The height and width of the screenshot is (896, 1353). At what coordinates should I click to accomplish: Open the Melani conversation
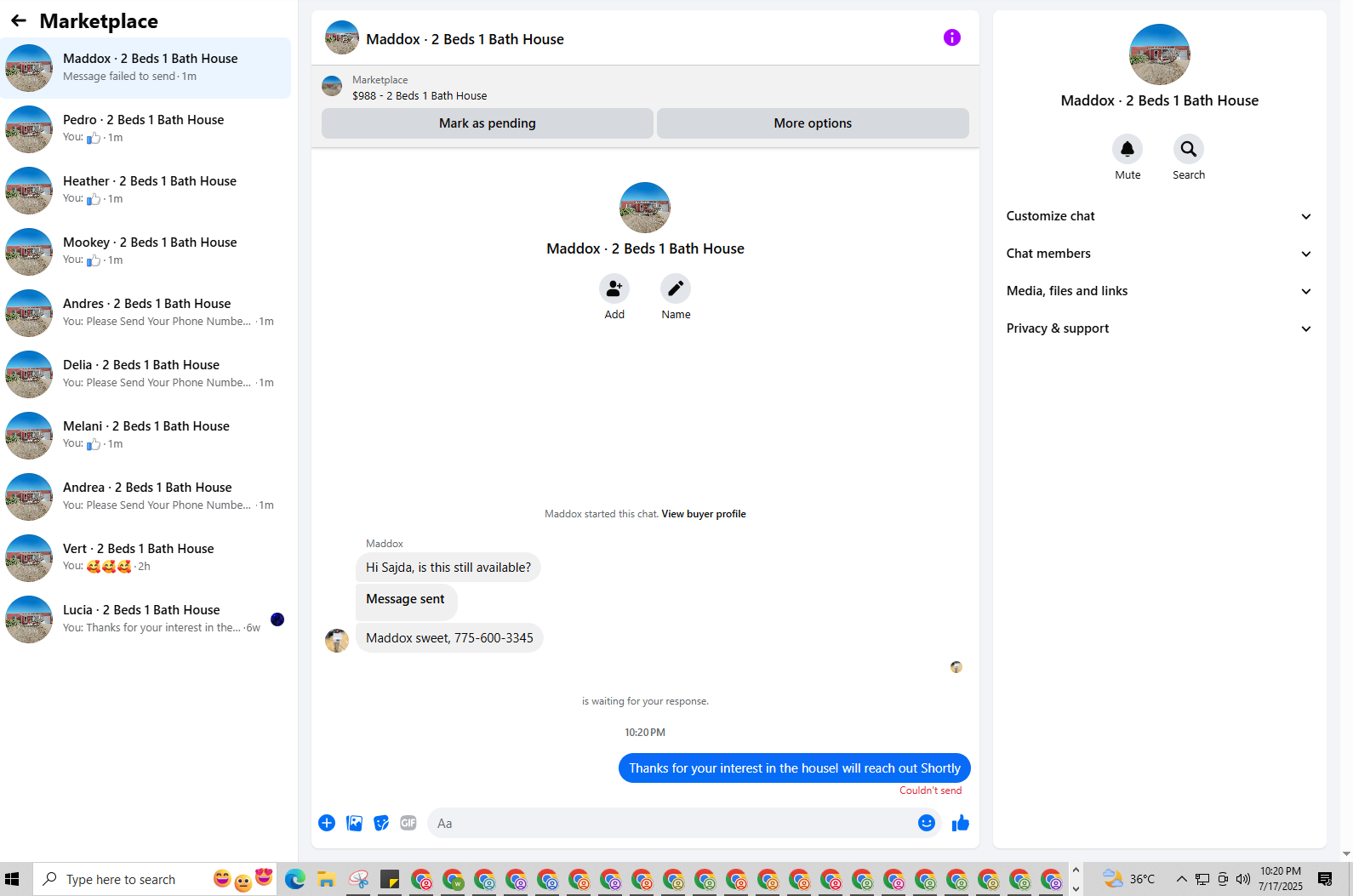point(146,436)
